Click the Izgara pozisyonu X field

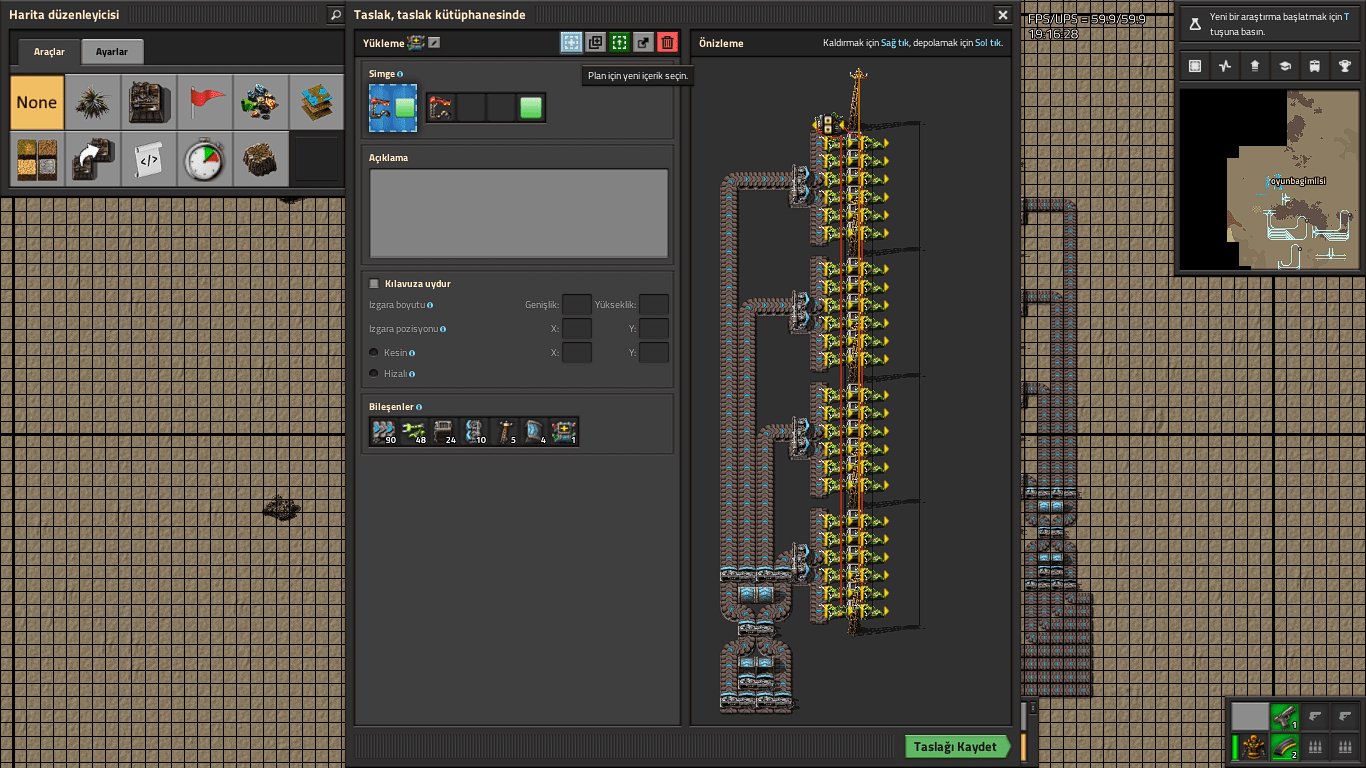click(576, 328)
